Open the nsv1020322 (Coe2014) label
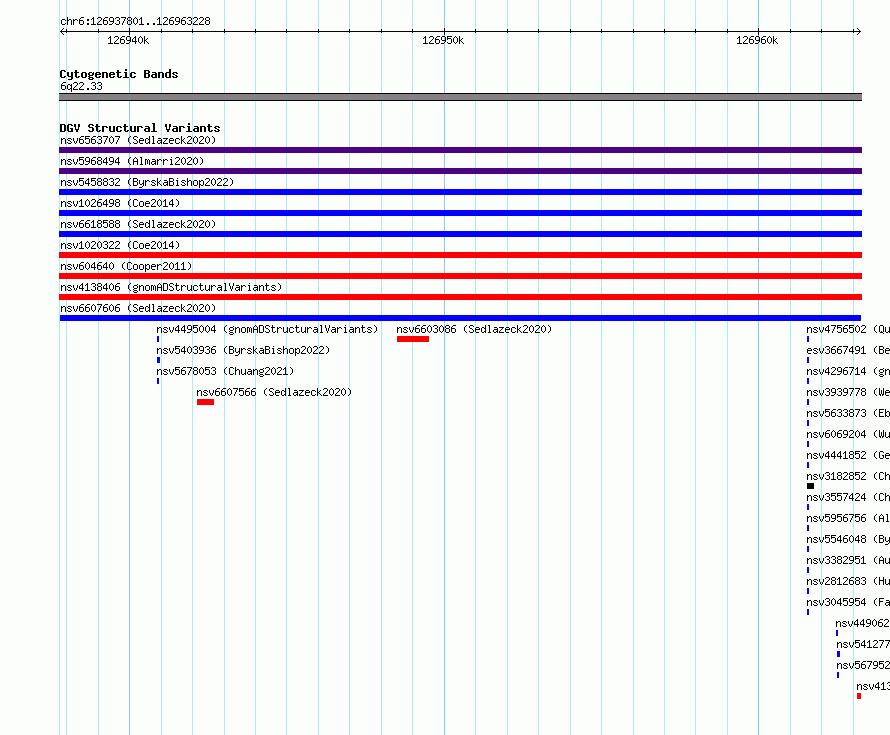 (x=120, y=245)
